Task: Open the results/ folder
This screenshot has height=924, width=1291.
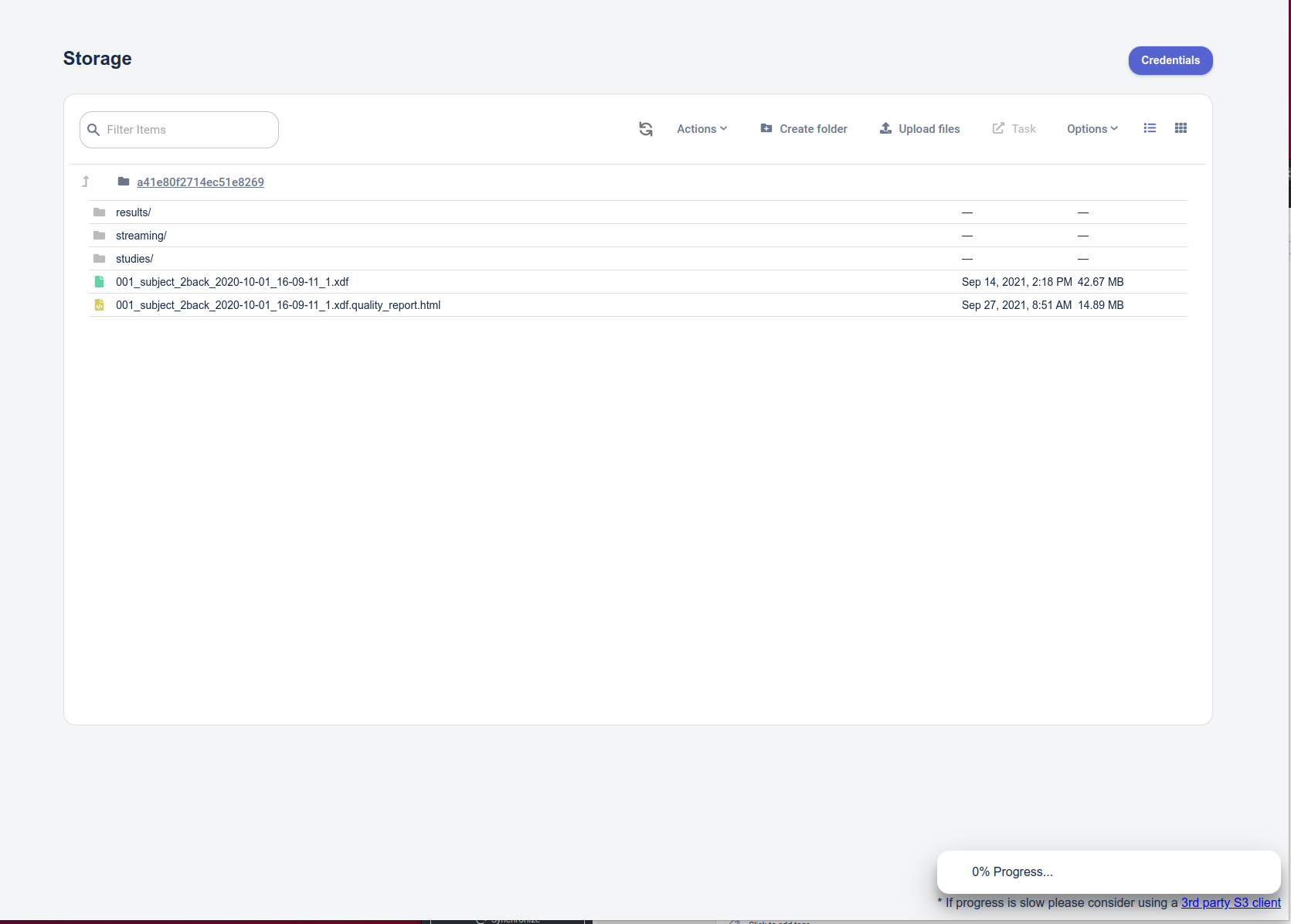Action: coord(134,212)
